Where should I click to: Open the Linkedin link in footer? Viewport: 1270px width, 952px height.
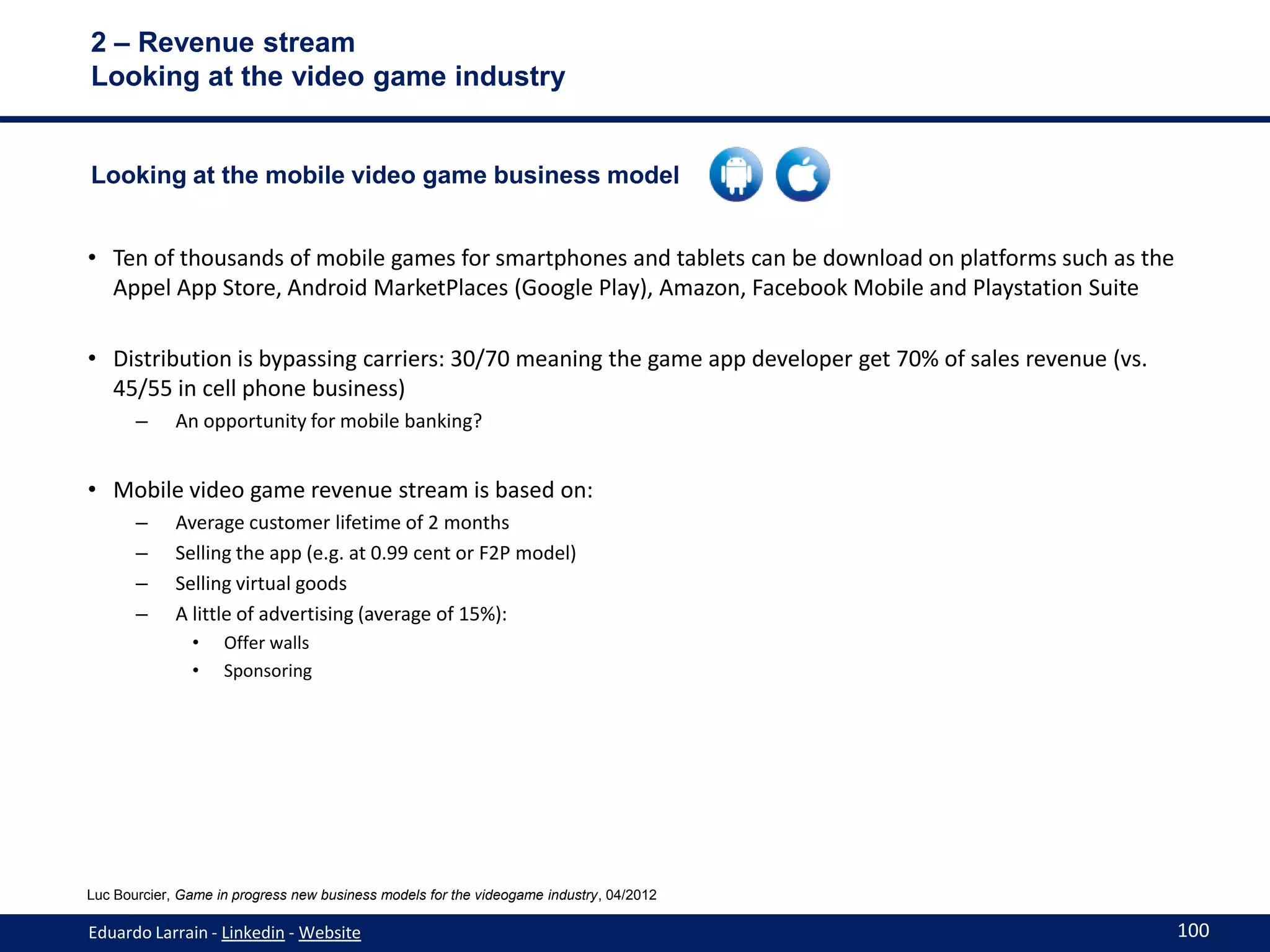[x=253, y=932]
